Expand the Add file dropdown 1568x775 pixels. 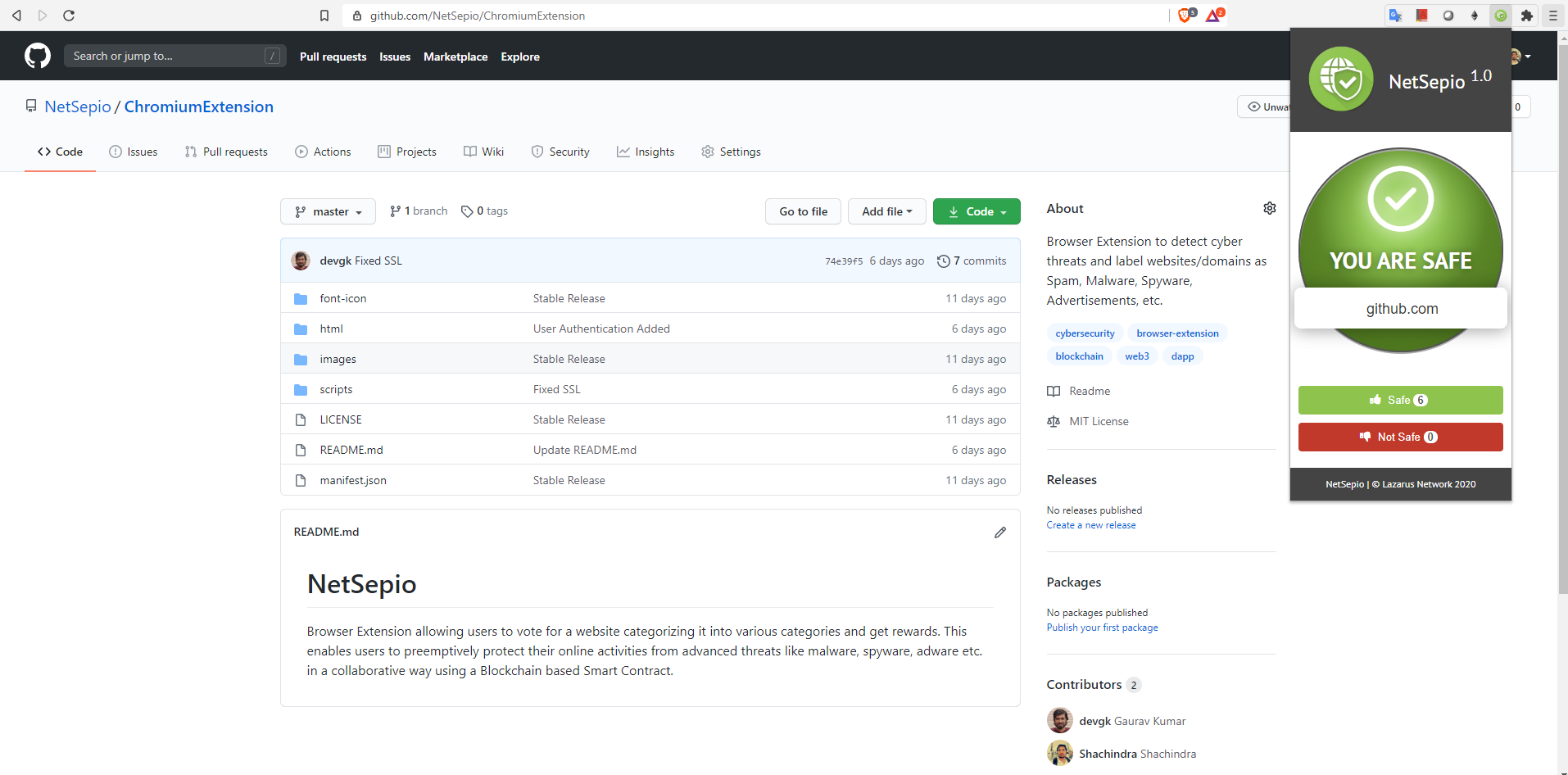click(x=887, y=211)
